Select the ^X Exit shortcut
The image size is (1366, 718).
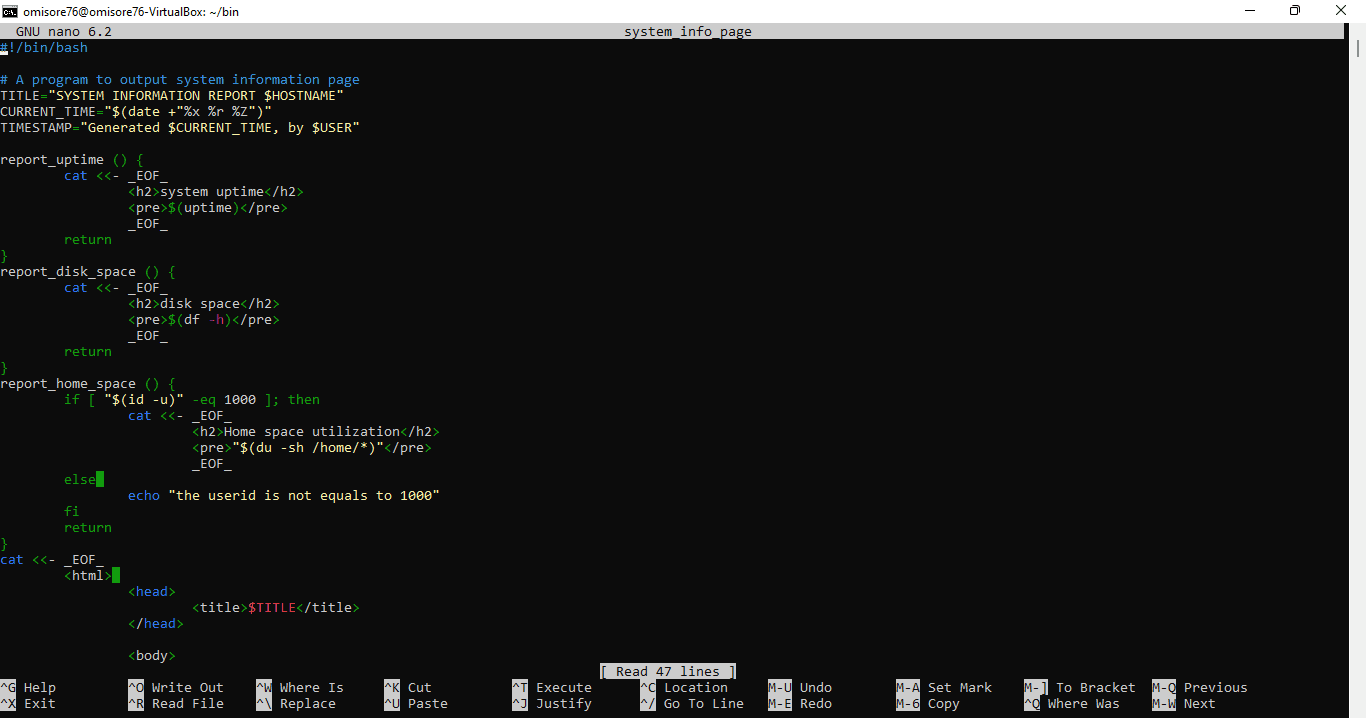(28, 704)
